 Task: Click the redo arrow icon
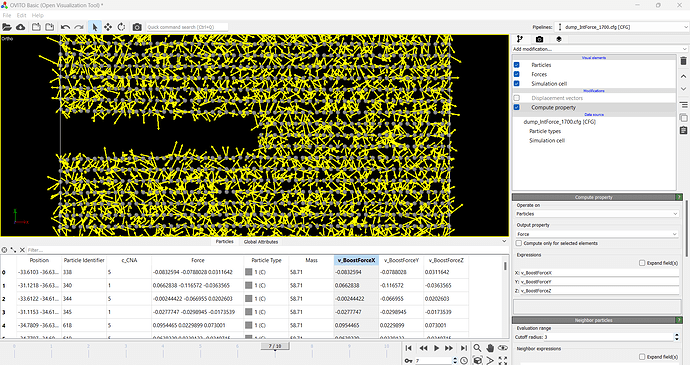79,27
